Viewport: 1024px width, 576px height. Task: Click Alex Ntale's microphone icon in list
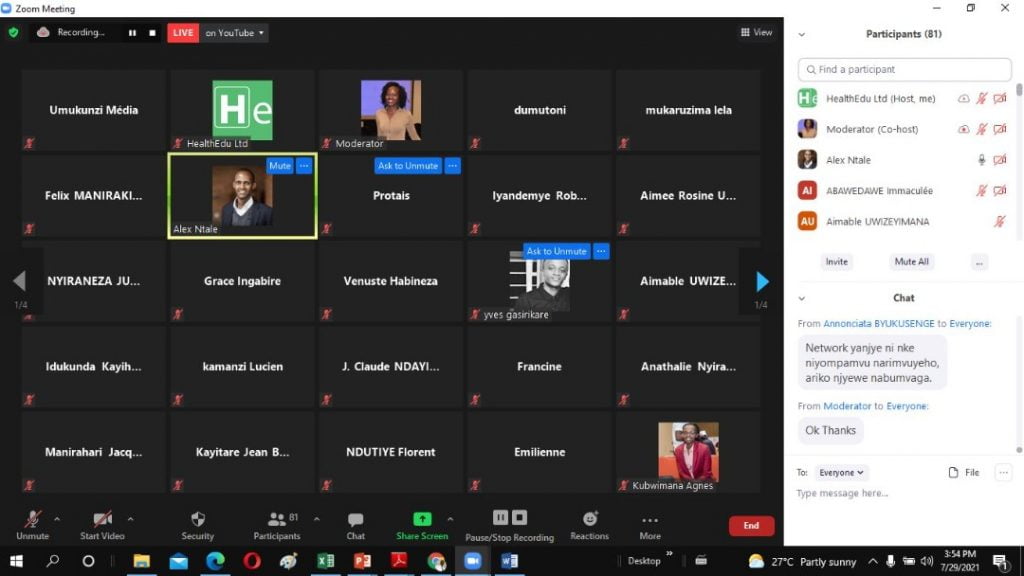click(982, 160)
